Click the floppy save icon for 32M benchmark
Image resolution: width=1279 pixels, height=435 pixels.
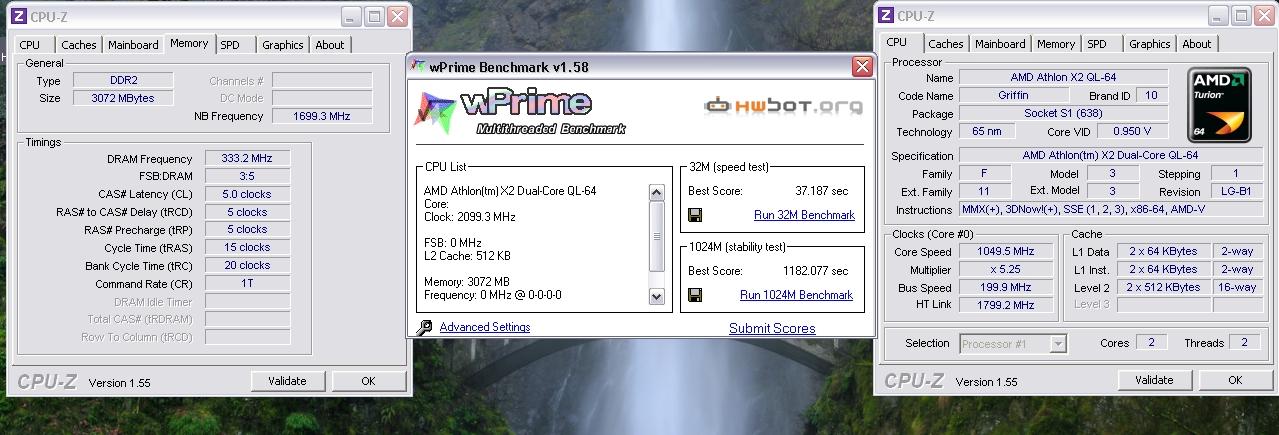click(695, 215)
